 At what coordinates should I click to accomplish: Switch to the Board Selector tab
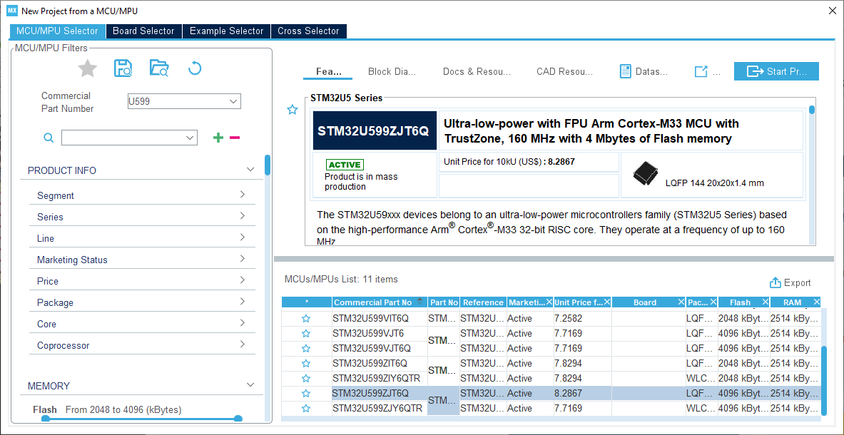pyautogui.click(x=144, y=31)
